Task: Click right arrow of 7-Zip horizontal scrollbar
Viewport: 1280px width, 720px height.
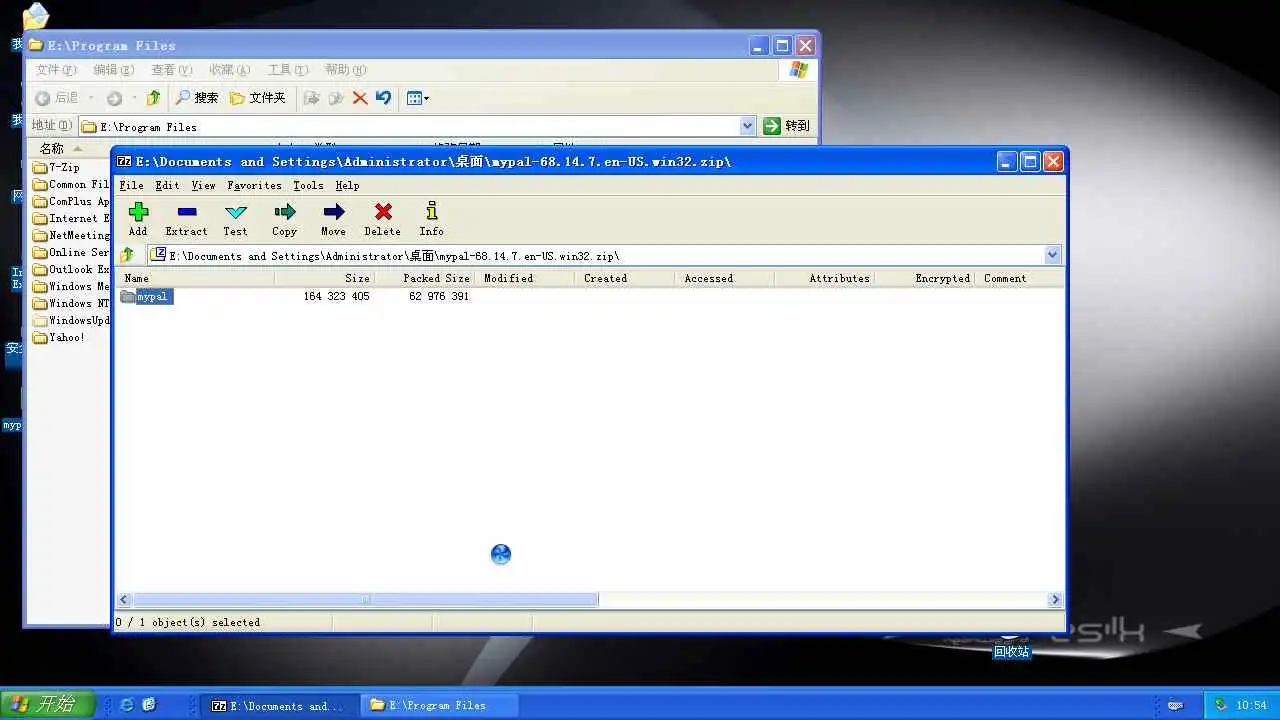Action: 1055,600
